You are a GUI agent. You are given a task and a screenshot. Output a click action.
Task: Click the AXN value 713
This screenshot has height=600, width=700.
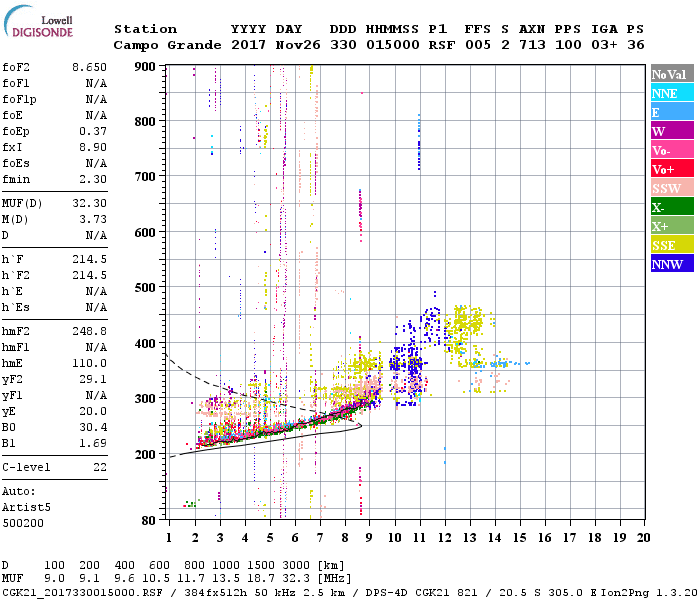click(x=532, y=45)
